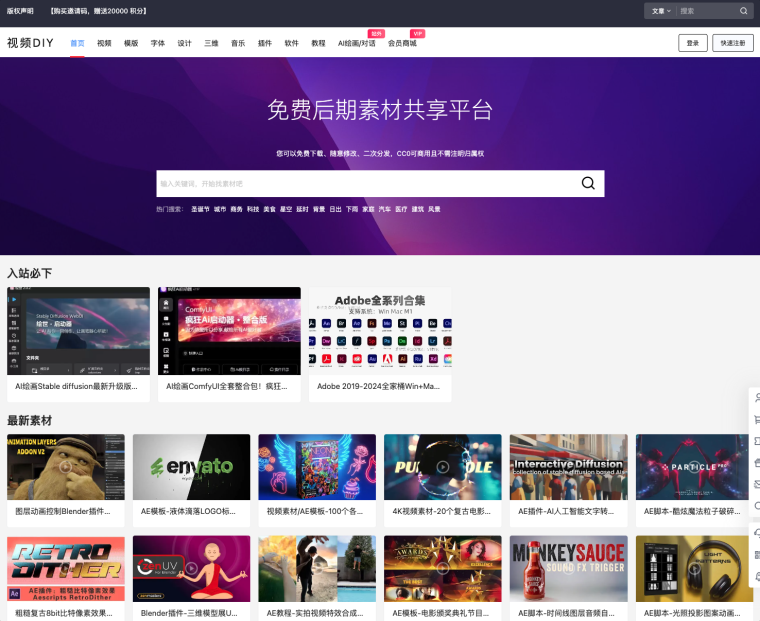
Task: Open the user profile icon in right sidebar
Action: click(x=757, y=398)
